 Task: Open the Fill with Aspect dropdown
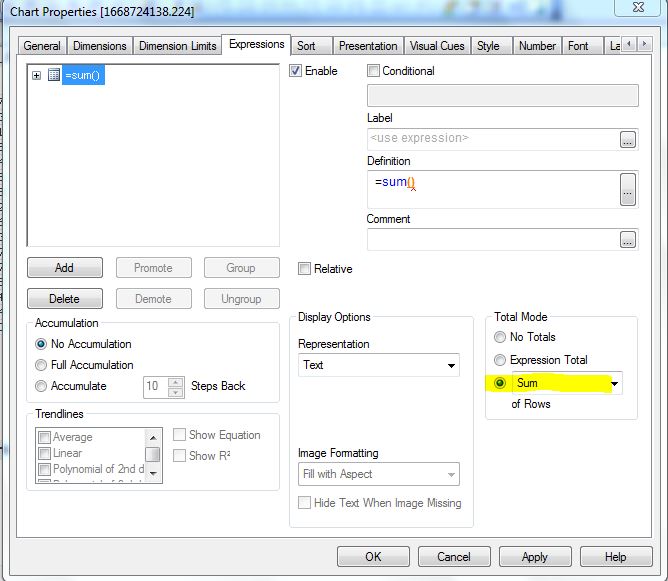pos(379,474)
